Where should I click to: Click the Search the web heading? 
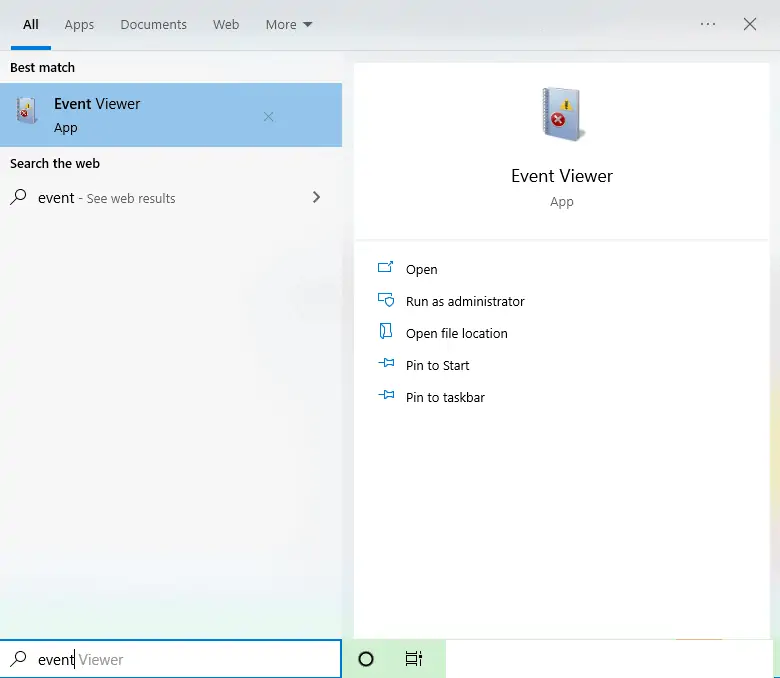[55, 164]
